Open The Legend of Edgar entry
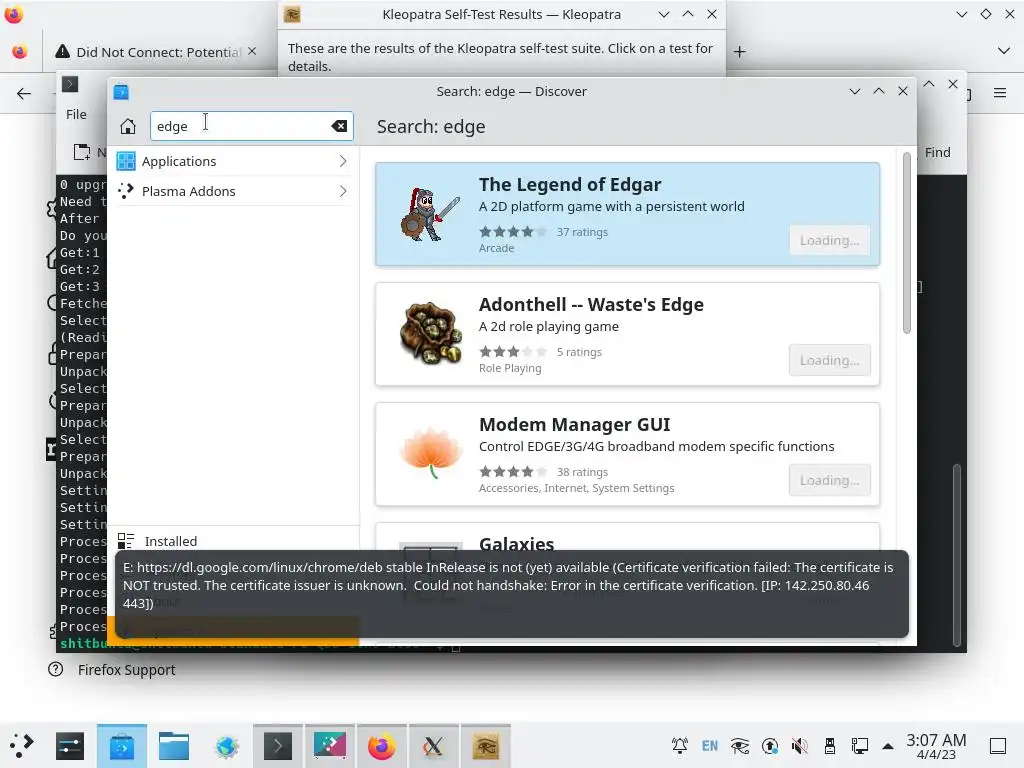This screenshot has width=1024, height=768. 627,214
